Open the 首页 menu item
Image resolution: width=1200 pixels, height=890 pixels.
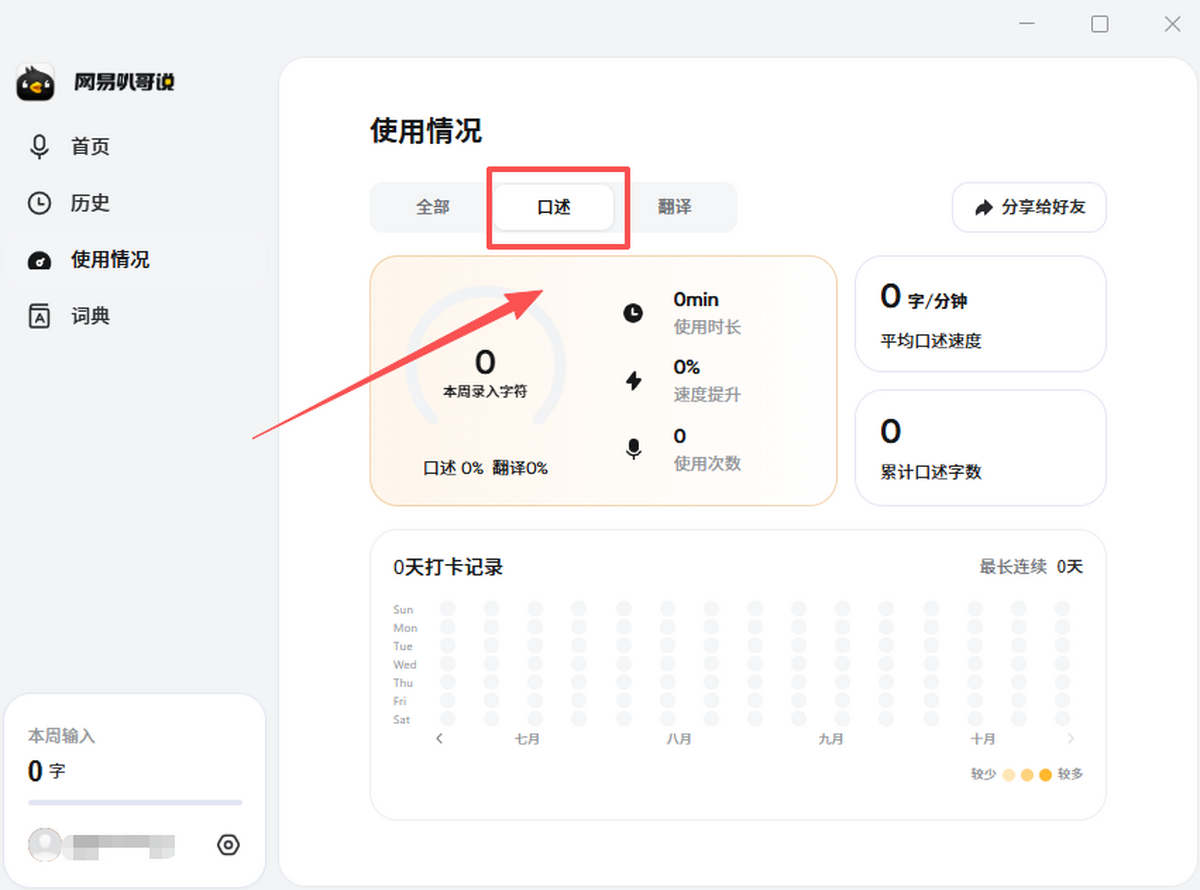(x=135, y=147)
